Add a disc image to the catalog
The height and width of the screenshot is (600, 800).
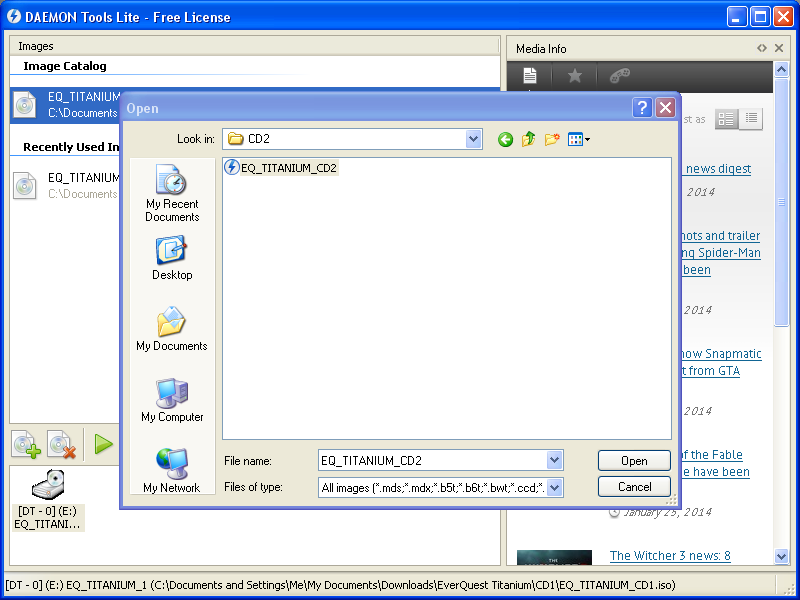(25, 444)
